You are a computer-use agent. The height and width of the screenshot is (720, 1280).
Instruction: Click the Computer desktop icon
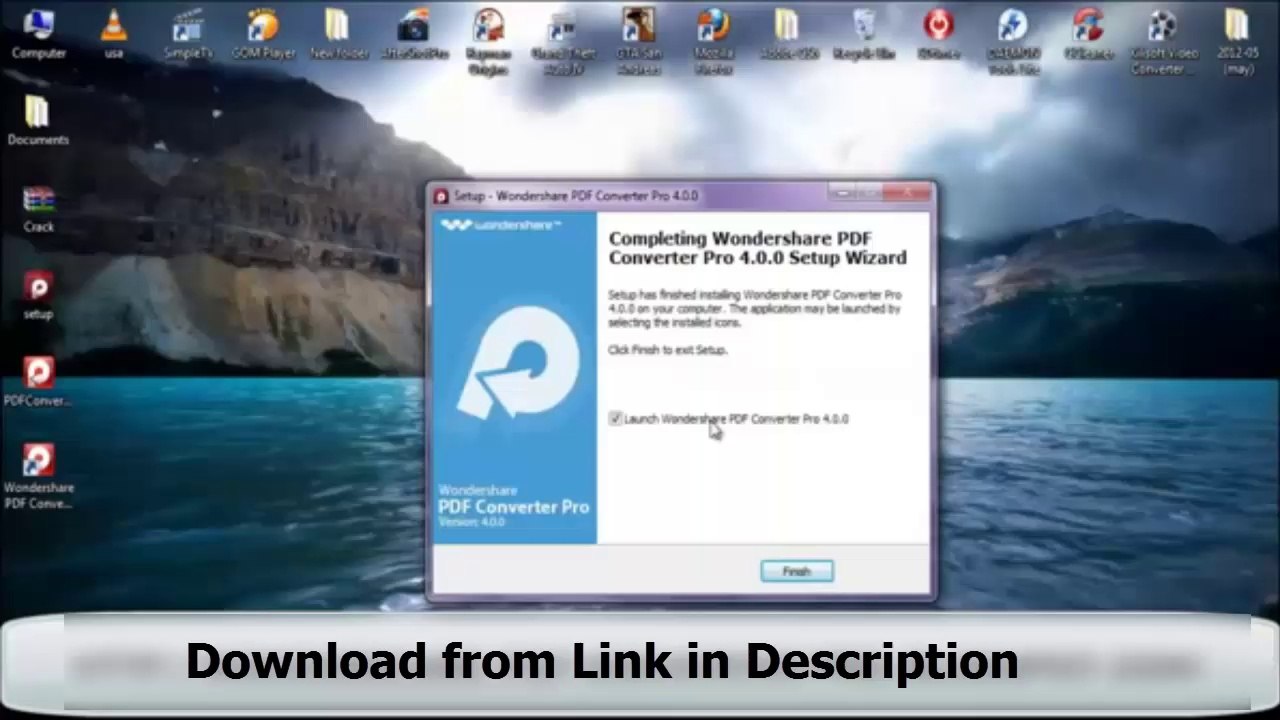point(39,33)
